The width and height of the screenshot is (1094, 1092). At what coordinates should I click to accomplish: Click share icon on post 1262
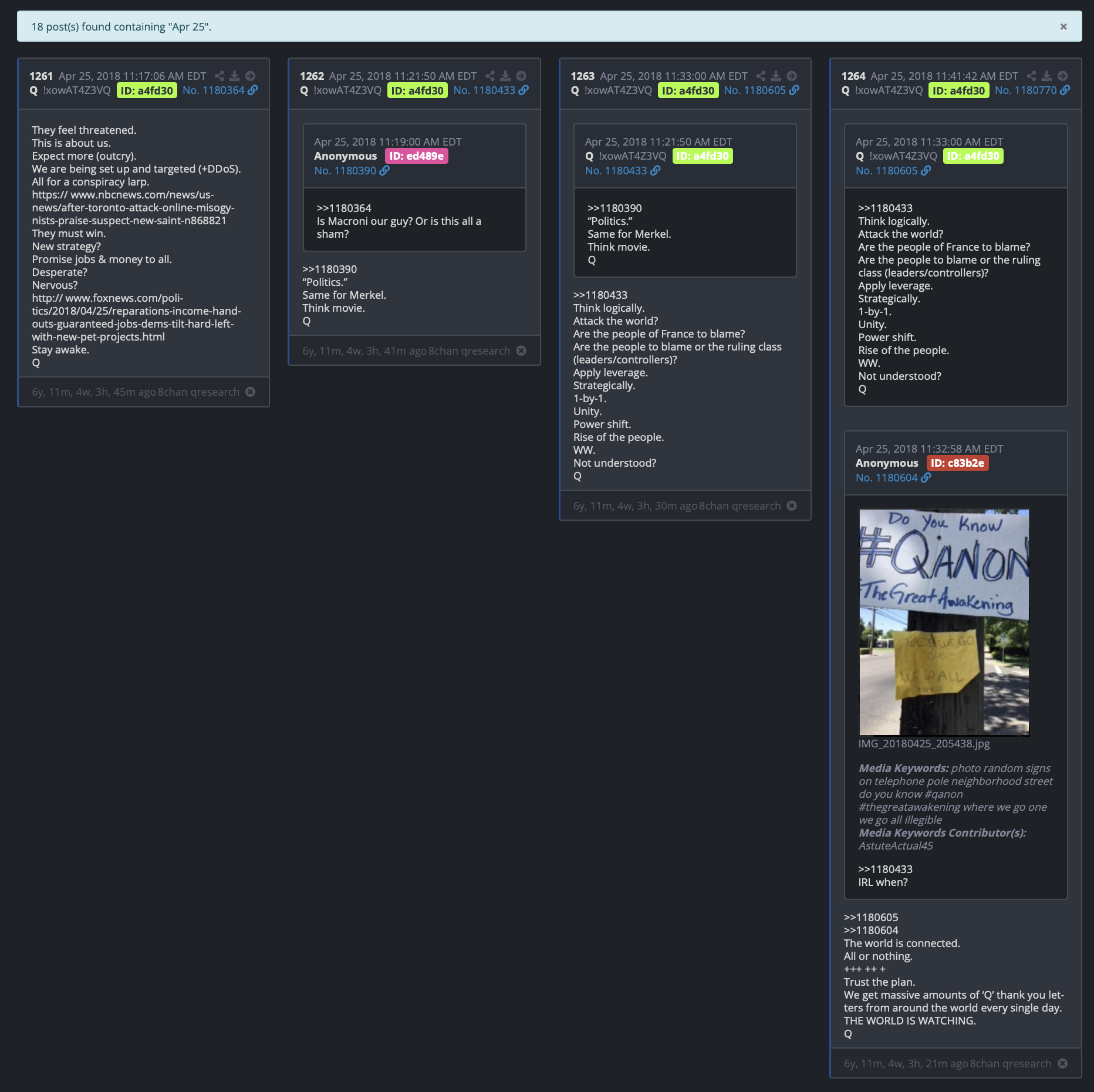490,76
